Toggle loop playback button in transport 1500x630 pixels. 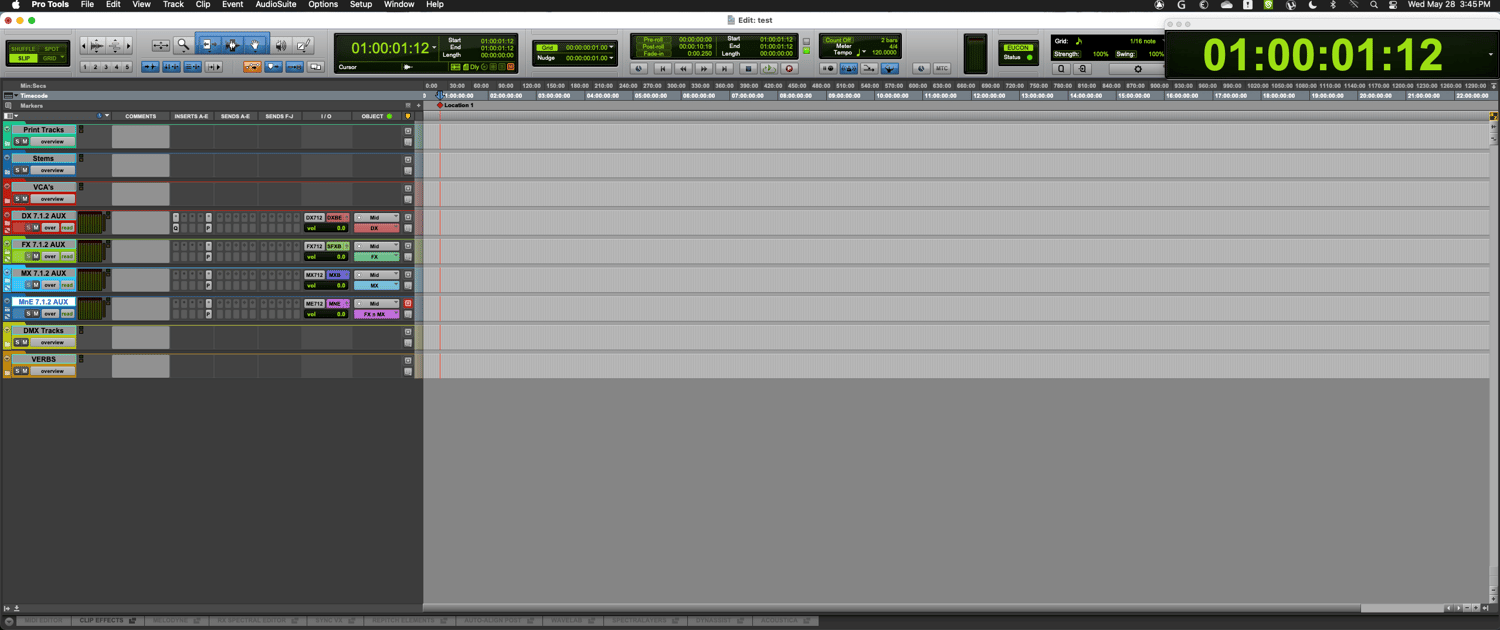[x=768, y=69]
